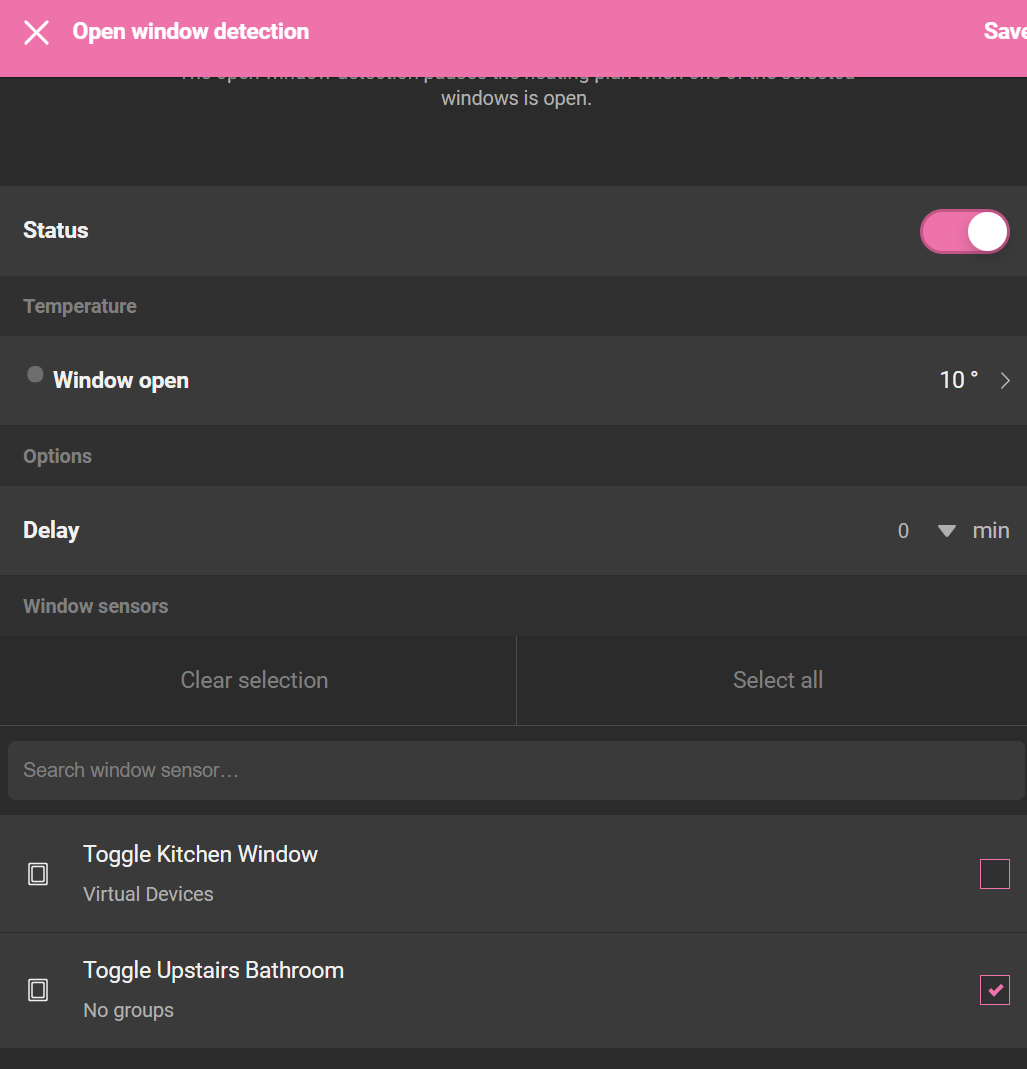Click the No groups subtitle text
The width and height of the screenshot is (1027, 1069).
coord(128,1010)
